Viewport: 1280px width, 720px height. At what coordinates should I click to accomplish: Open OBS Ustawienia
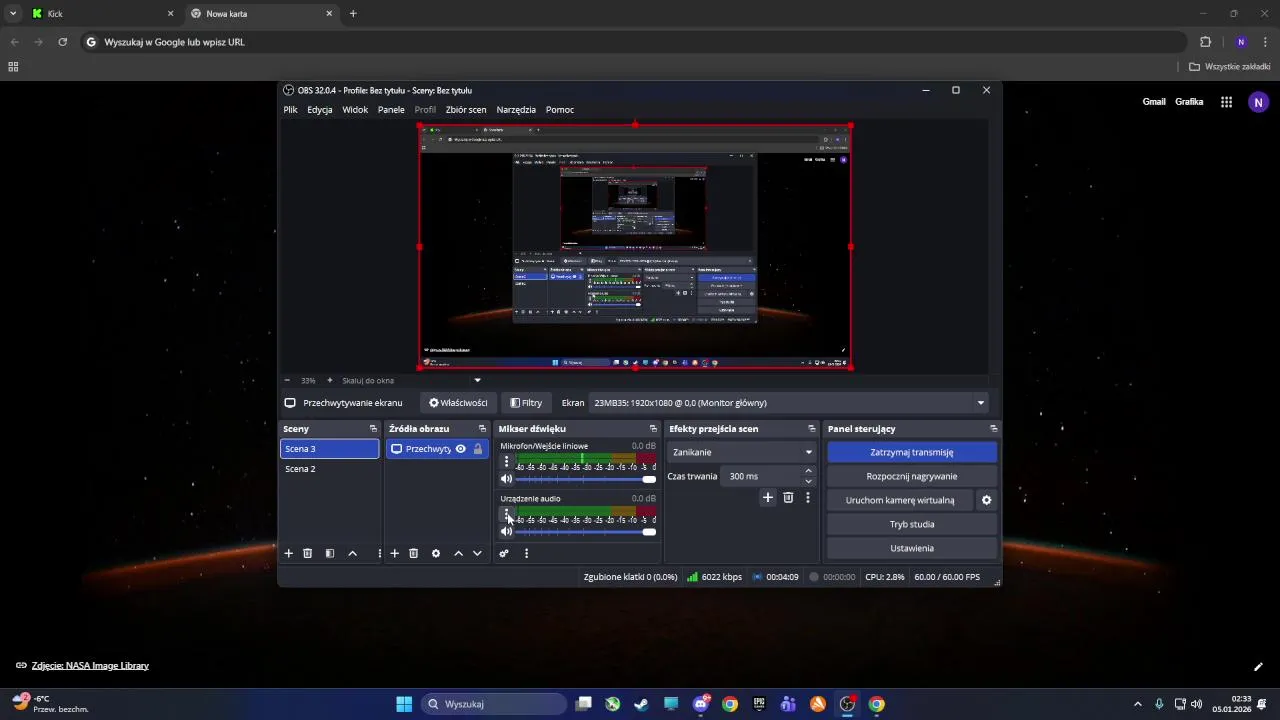click(912, 548)
